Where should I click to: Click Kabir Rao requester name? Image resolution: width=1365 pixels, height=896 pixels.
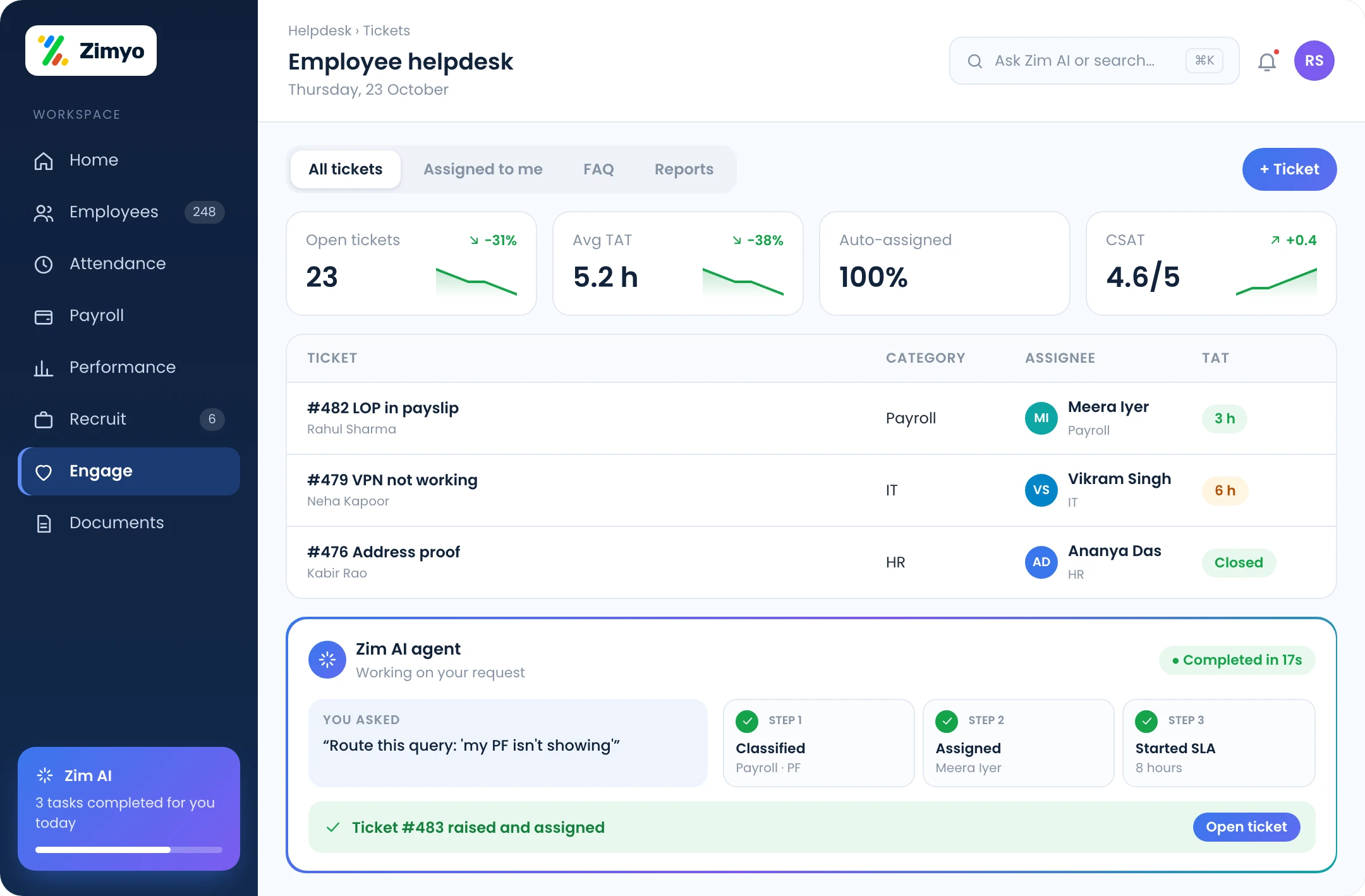pos(337,574)
